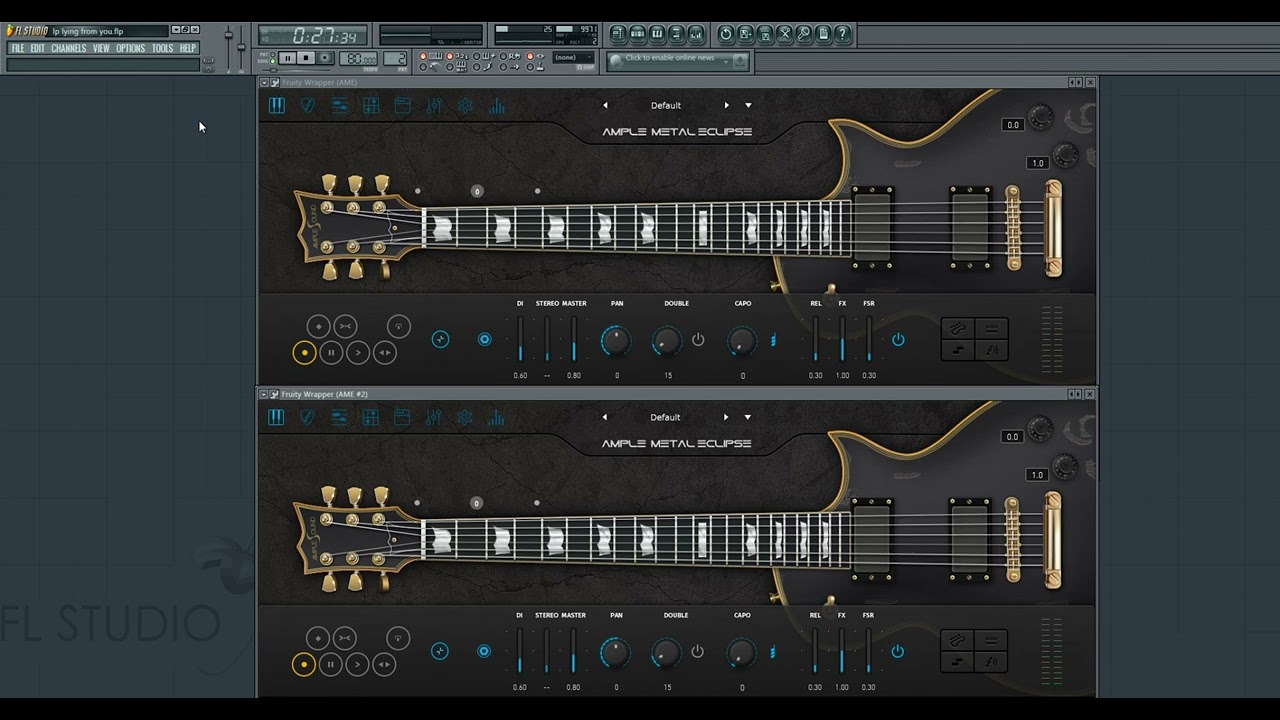
Task: Open the VIEW menu
Action: pos(101,48)
